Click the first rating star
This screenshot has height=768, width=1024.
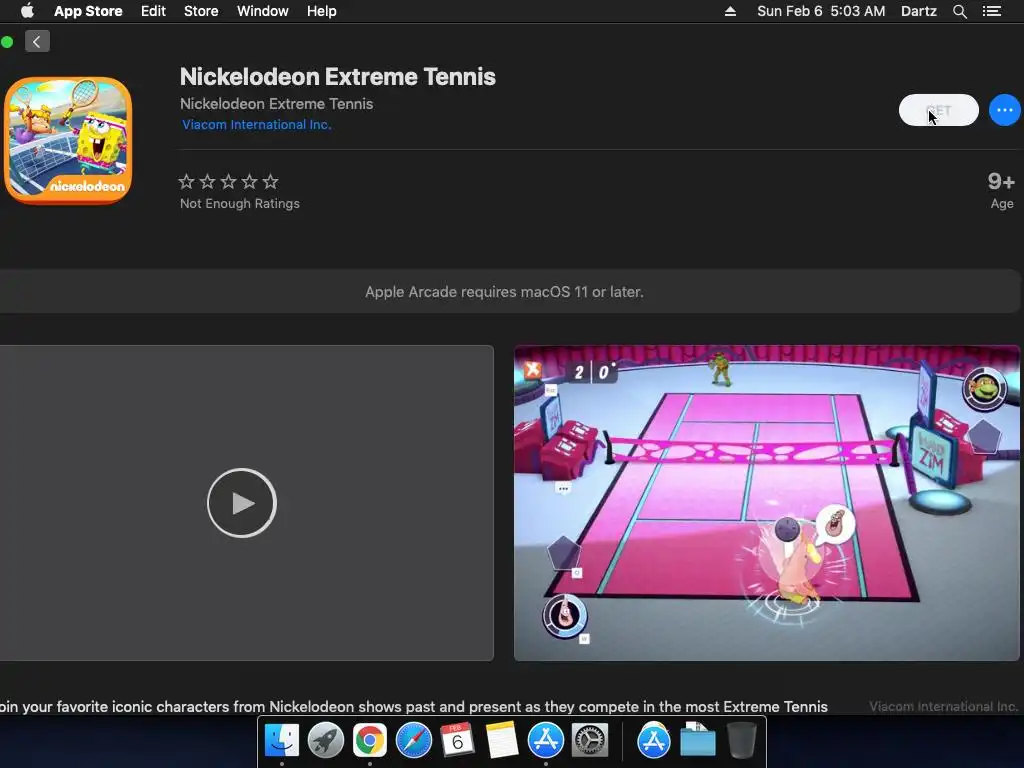[187, 181]
